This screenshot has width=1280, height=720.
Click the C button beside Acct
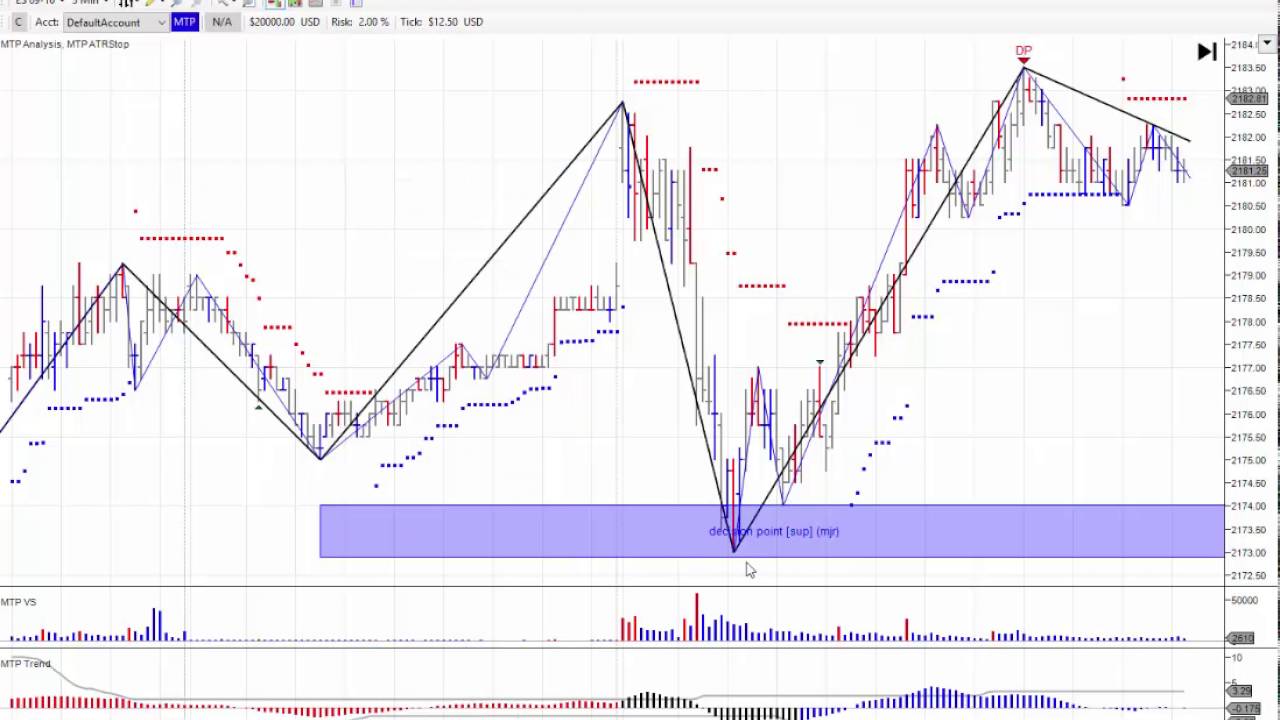17,22
